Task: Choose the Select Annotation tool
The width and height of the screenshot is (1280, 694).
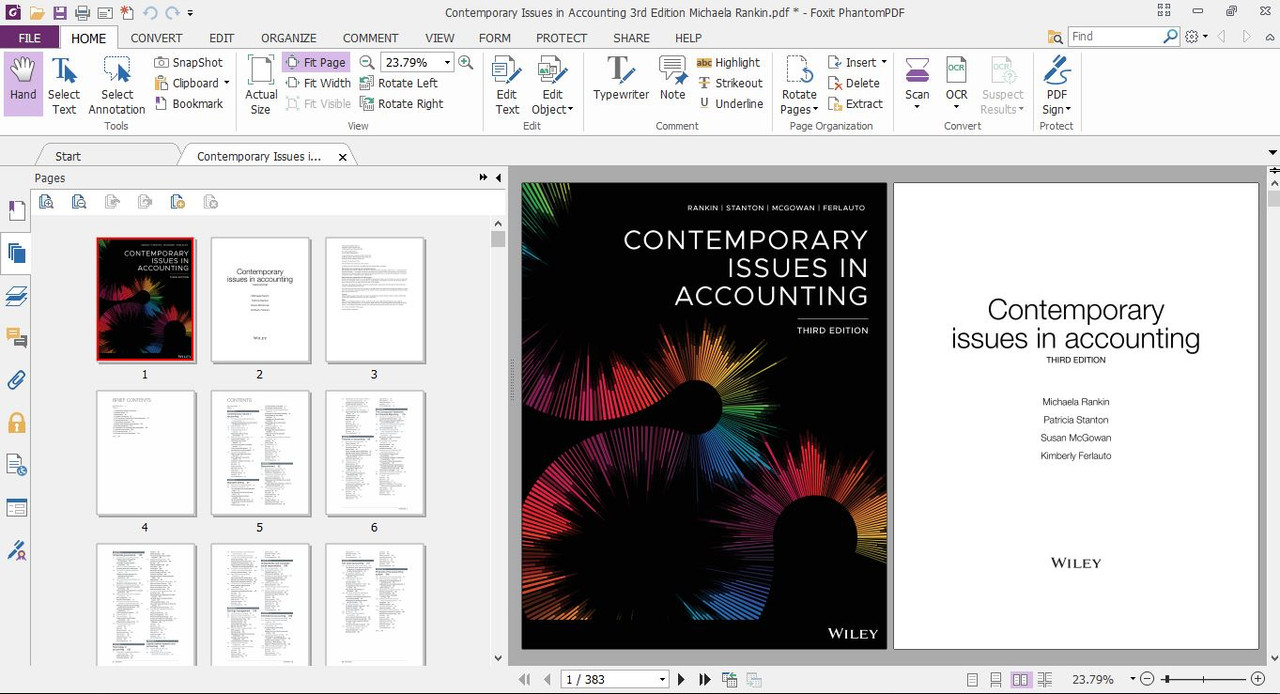Action: (117, 84)
